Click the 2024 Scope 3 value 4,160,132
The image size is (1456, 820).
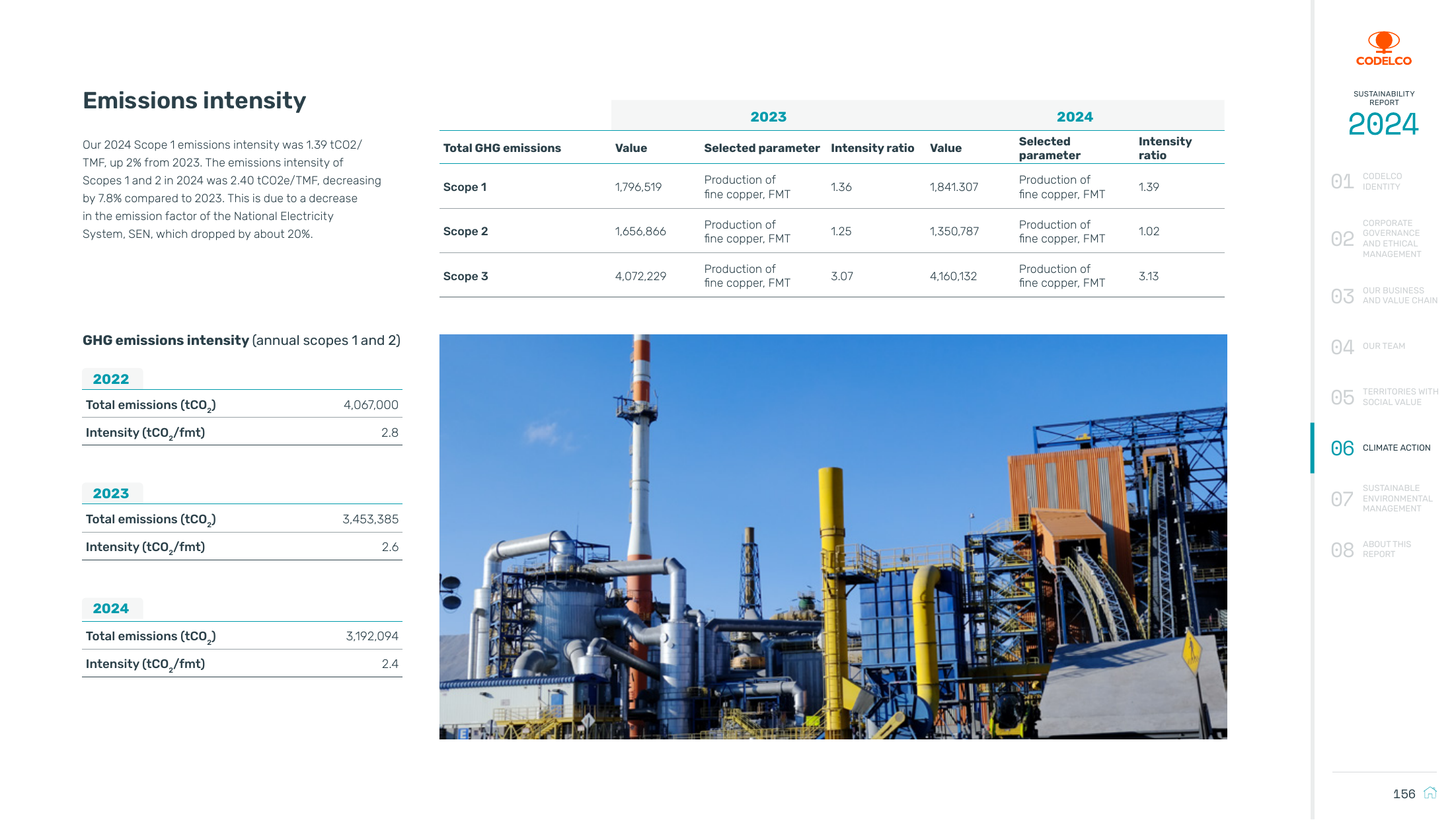coord(953,276)
